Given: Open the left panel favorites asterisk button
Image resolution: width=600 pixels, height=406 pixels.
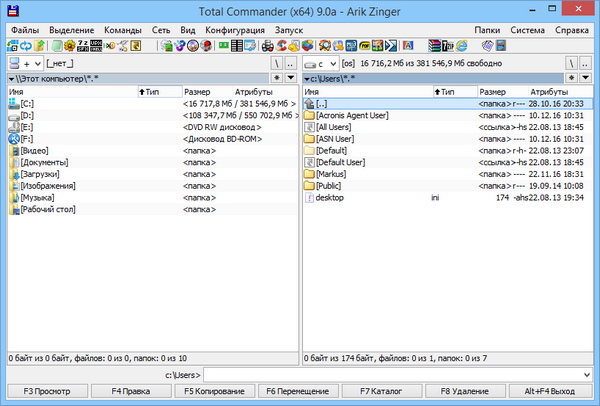Looking at the screenshot, I should tap(277, 77).
